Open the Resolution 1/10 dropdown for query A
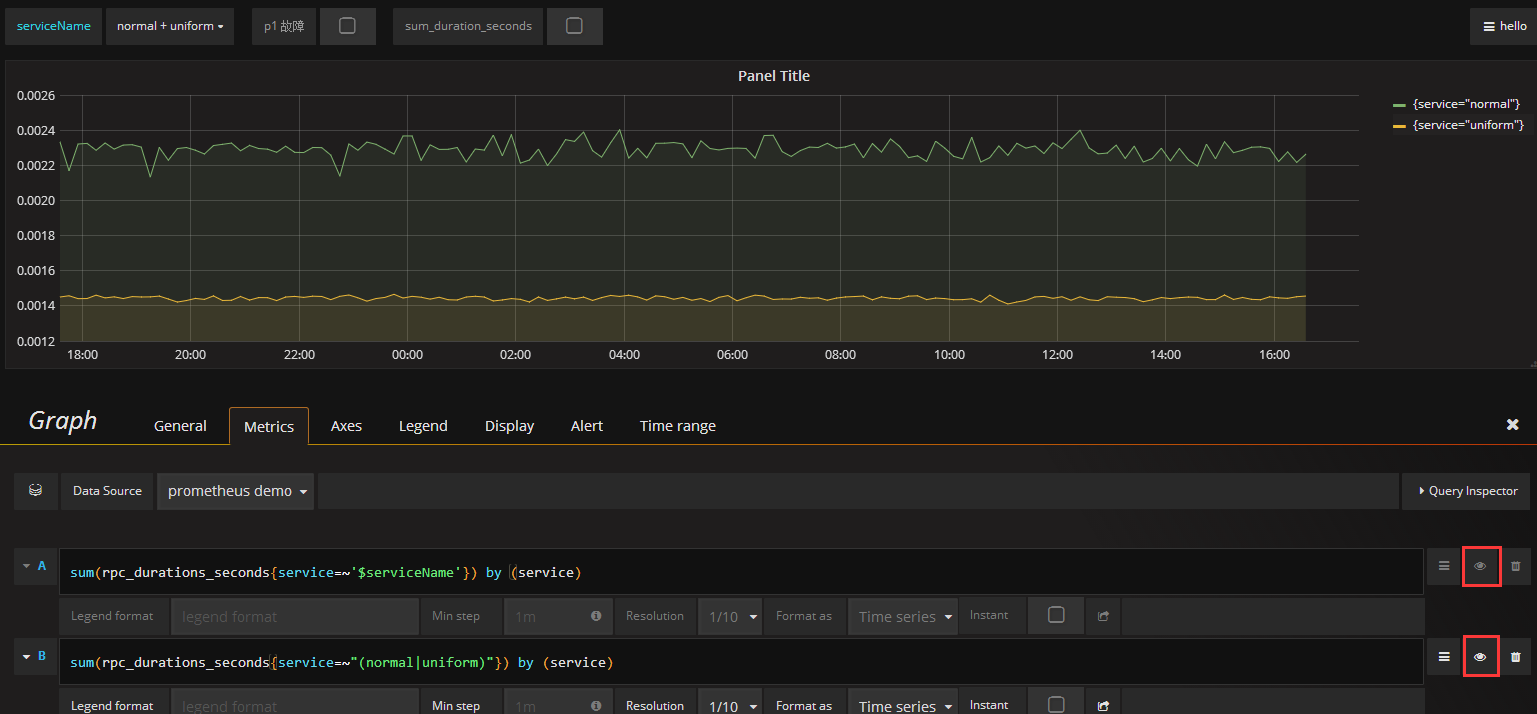This screenshot has width=1537, height=714. [x=730, y=616]
